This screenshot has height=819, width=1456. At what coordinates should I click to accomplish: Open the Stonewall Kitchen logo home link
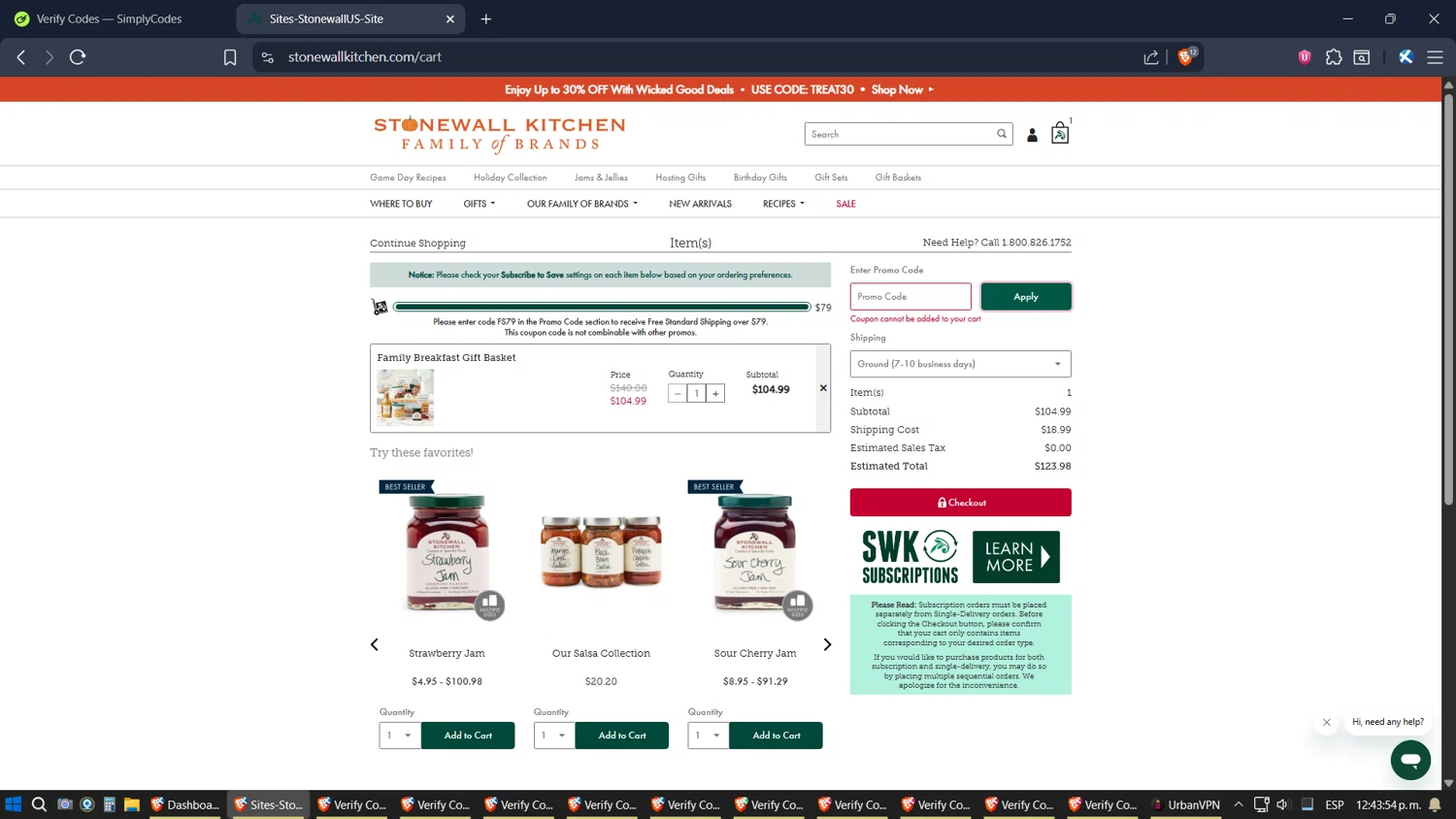[x=499, y=134]
